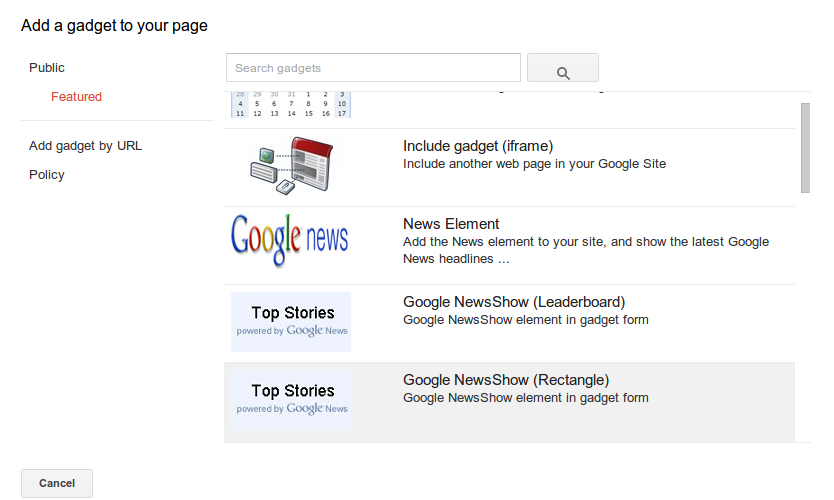
Task: Switch to the Featured subcategory
Action: (76, 97)
